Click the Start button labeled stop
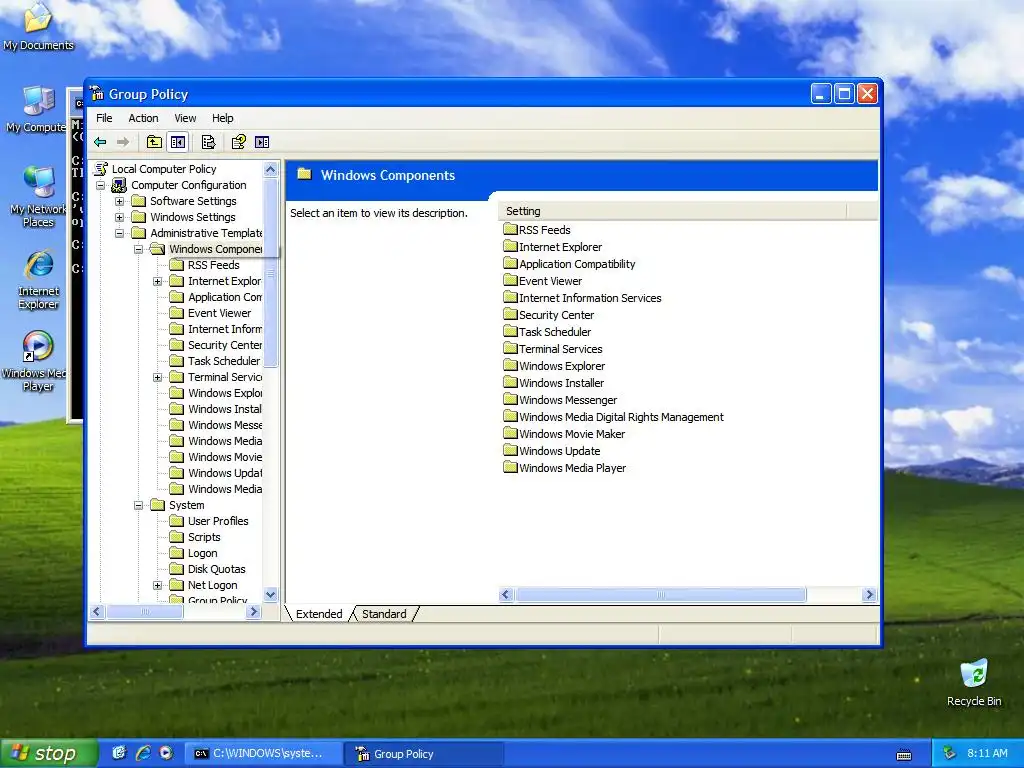This screenshot has height=768, width=1024. [x=48, y=754]
